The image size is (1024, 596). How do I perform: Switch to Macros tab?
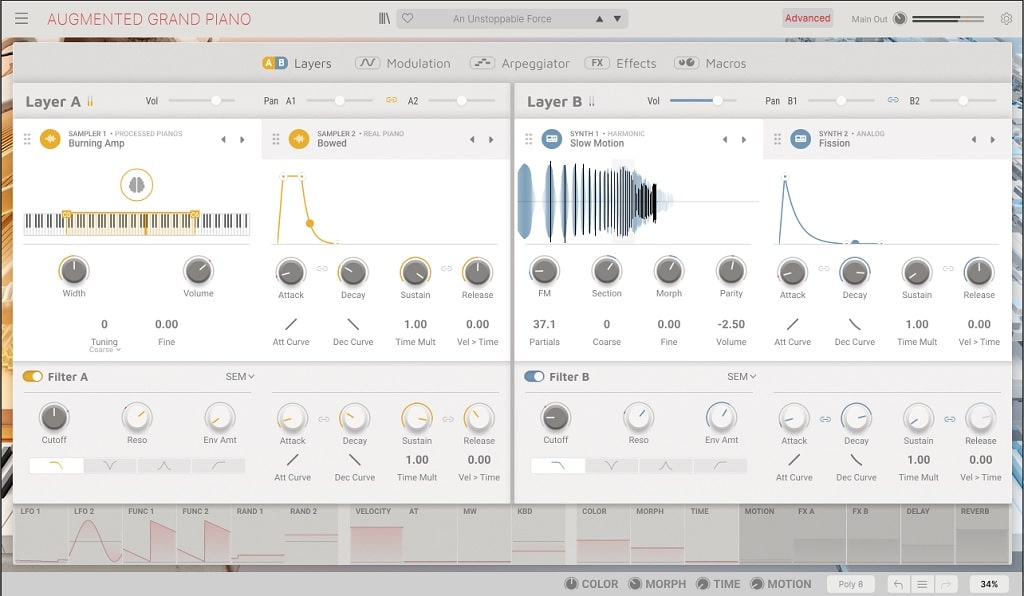coord(709,63)
